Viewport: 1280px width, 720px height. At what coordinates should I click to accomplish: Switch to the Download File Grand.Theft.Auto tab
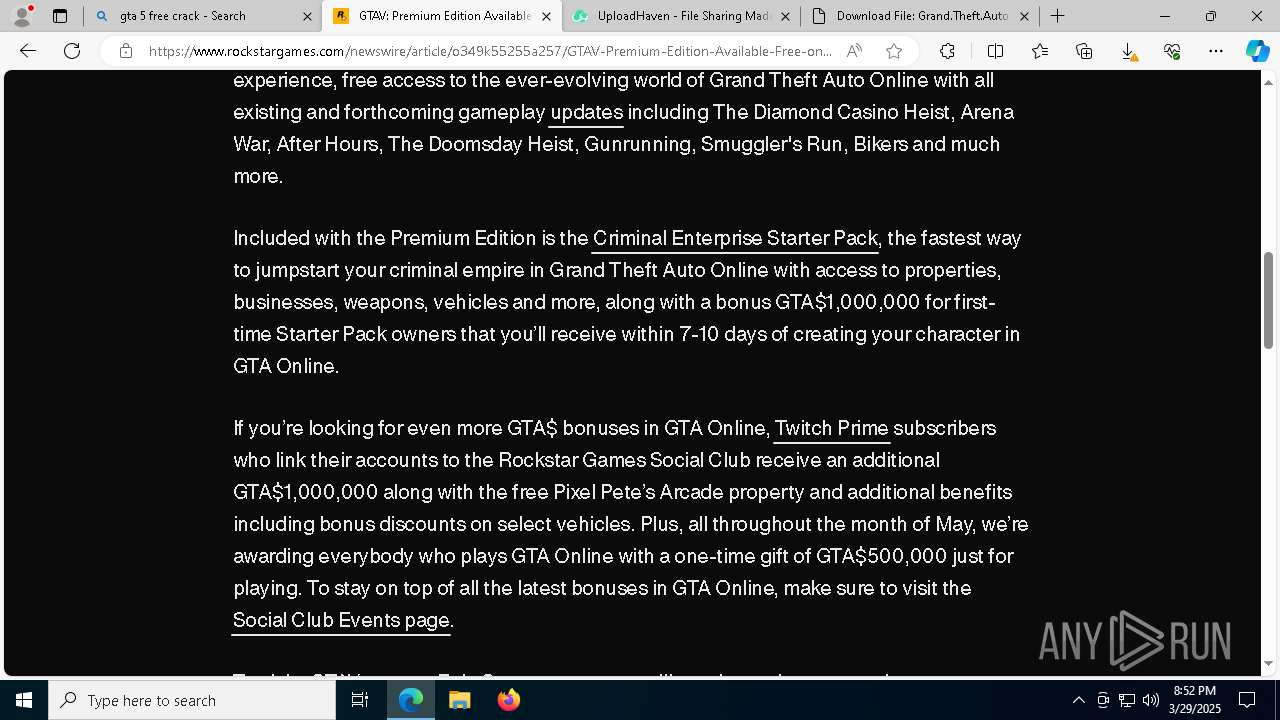coord(920,16)
